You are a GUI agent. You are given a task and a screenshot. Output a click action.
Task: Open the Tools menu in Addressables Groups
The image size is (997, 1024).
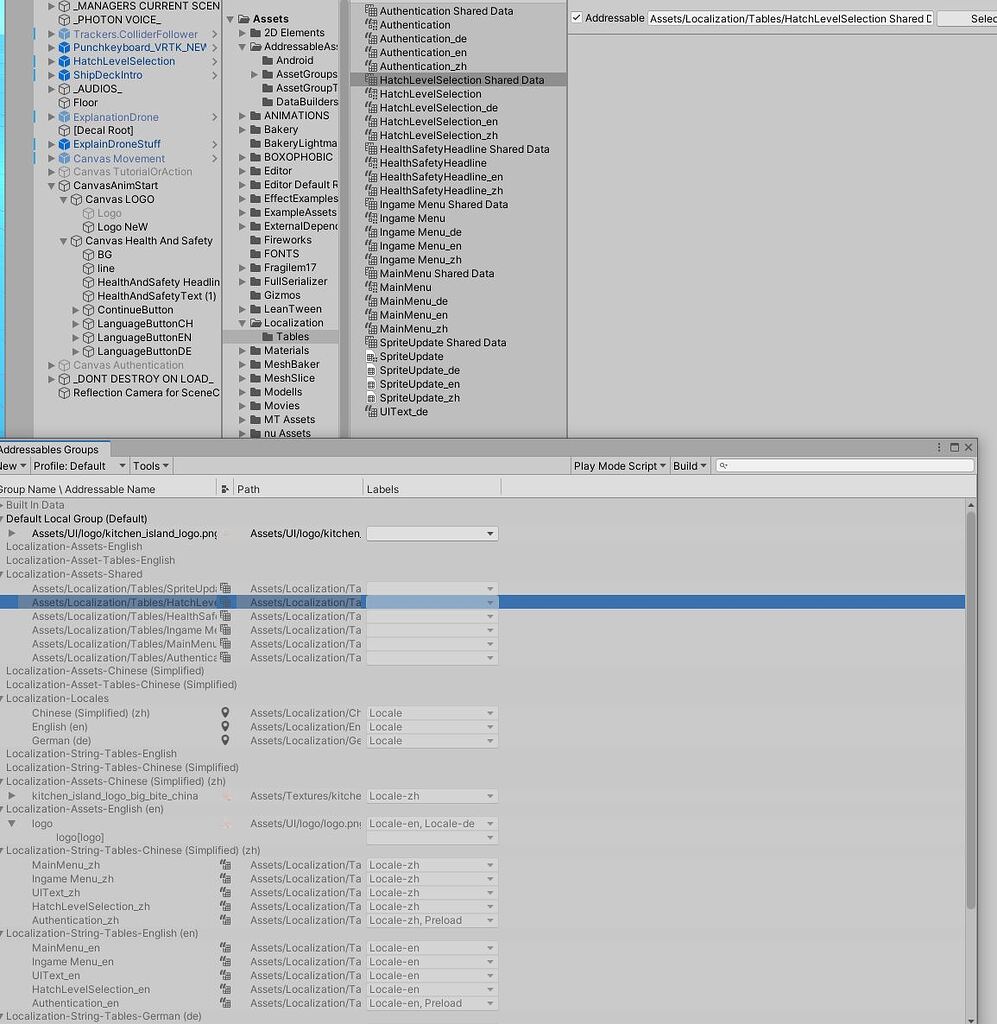(x=150, y=466)
